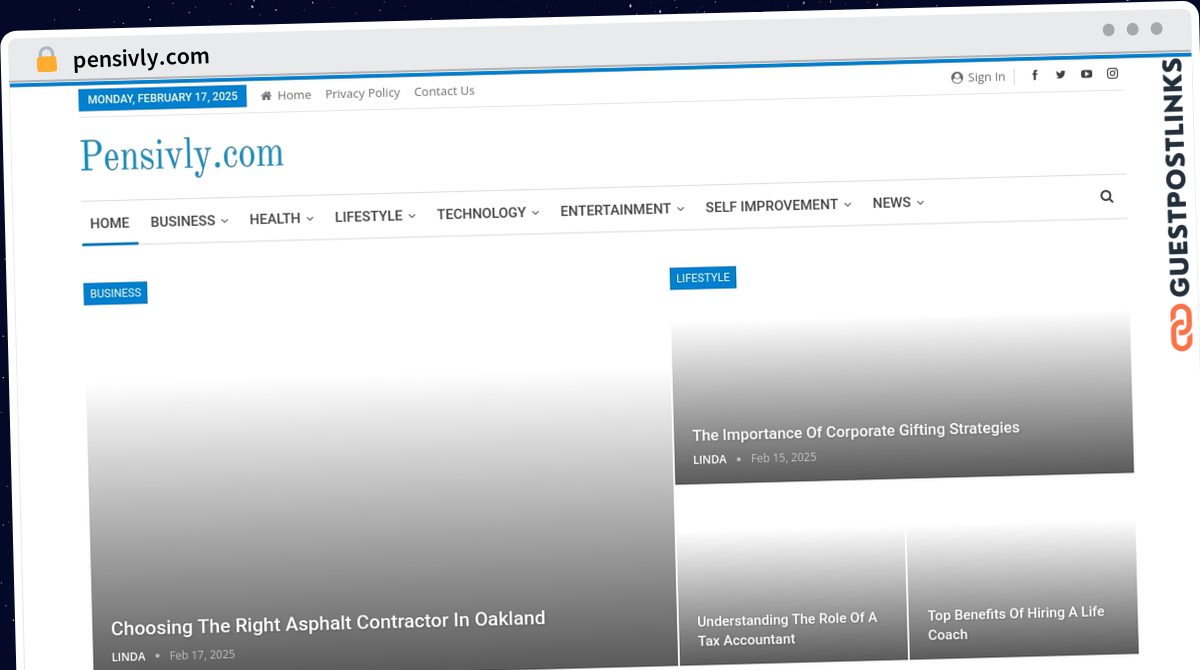1200x670 pixels.
Task: Open the BUSINESS nav menu
Action: pos(183,221)
